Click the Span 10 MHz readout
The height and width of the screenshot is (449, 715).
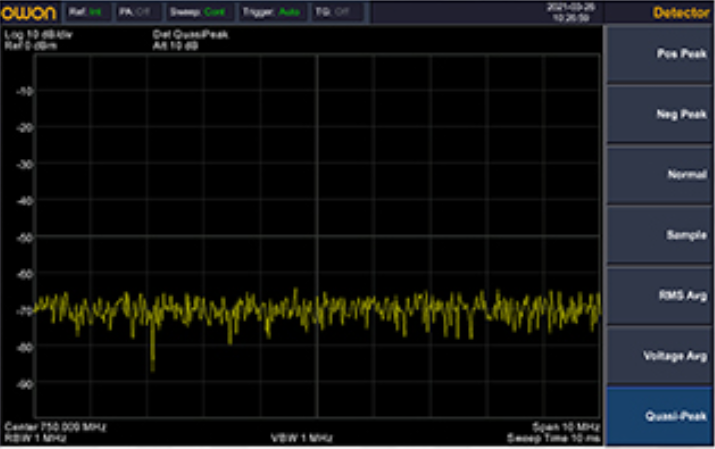565,427
